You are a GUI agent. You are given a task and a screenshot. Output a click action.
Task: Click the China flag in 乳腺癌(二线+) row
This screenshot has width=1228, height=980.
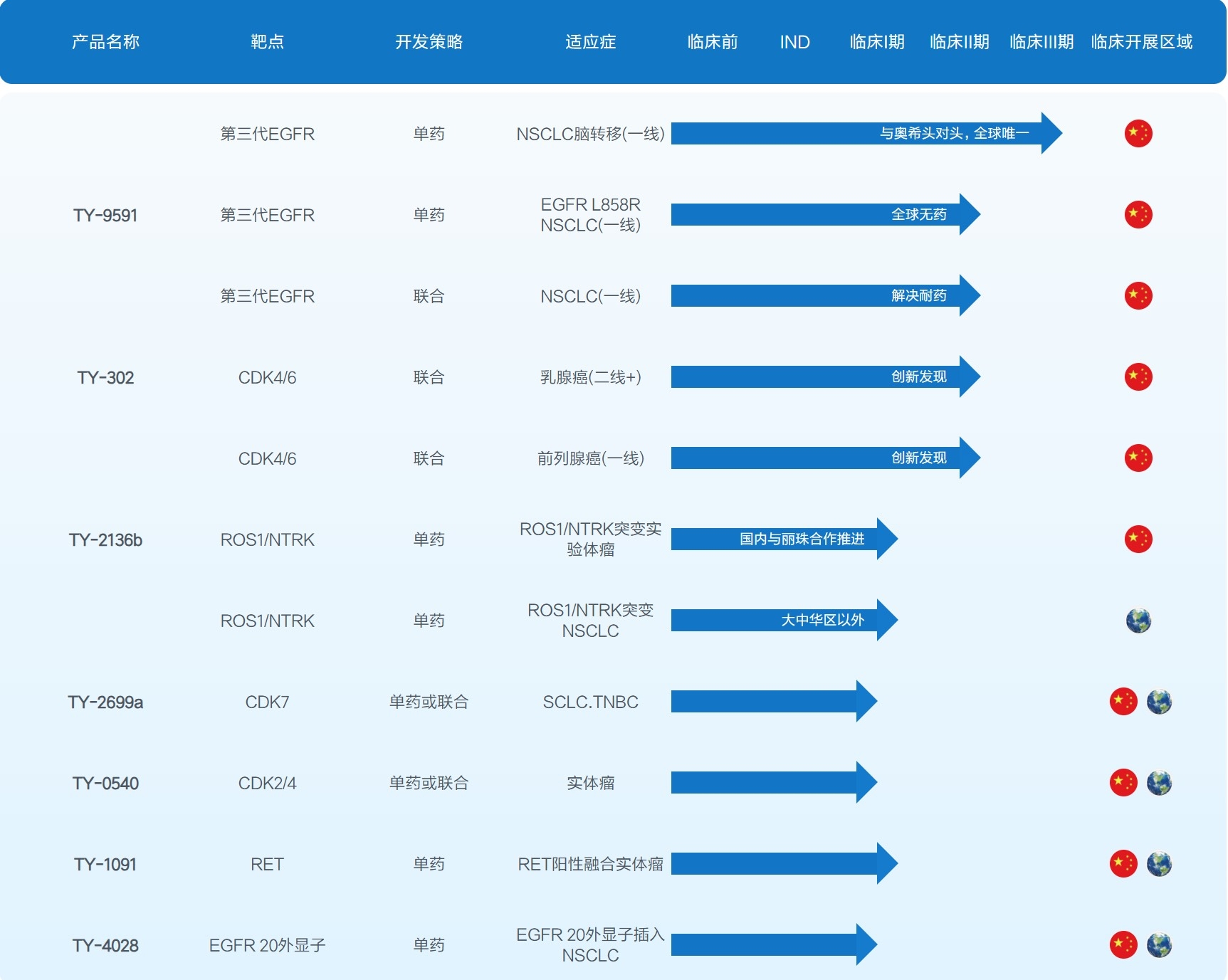(1138, 376)
